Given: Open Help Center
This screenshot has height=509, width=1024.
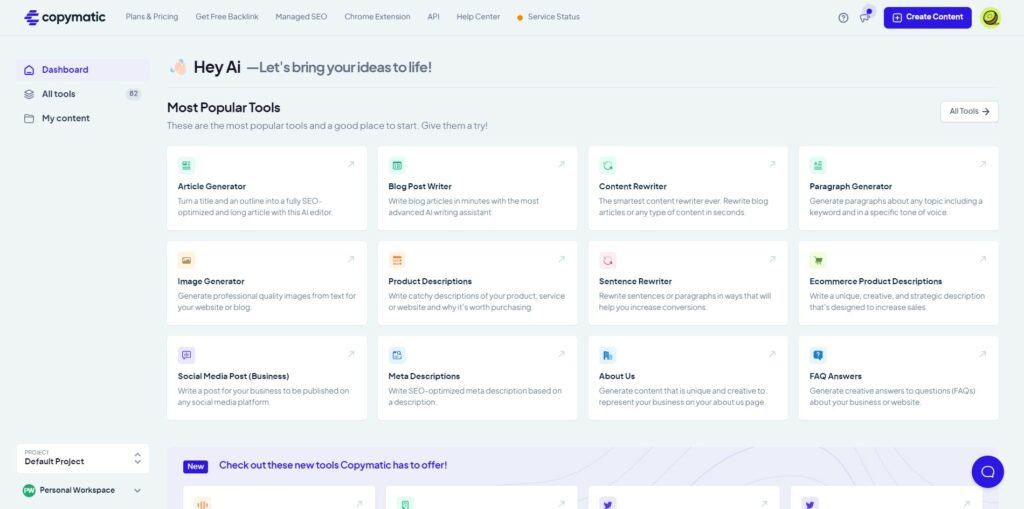Looking at the screenshot, I should [478, 17].
